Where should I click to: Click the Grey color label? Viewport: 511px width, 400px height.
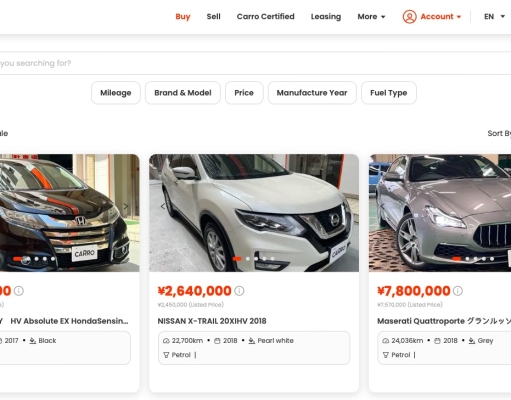[x=485, y=341]
